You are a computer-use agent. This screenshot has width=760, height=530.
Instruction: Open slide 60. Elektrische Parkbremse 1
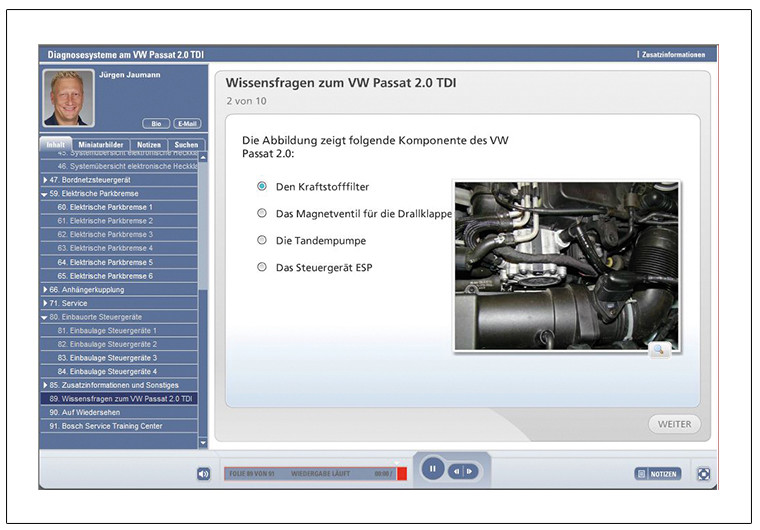coord(119,207)
